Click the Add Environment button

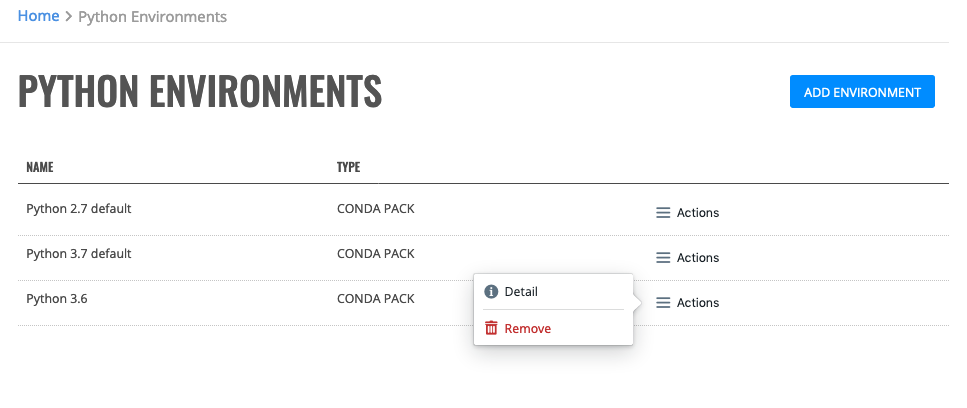point(862,92)
